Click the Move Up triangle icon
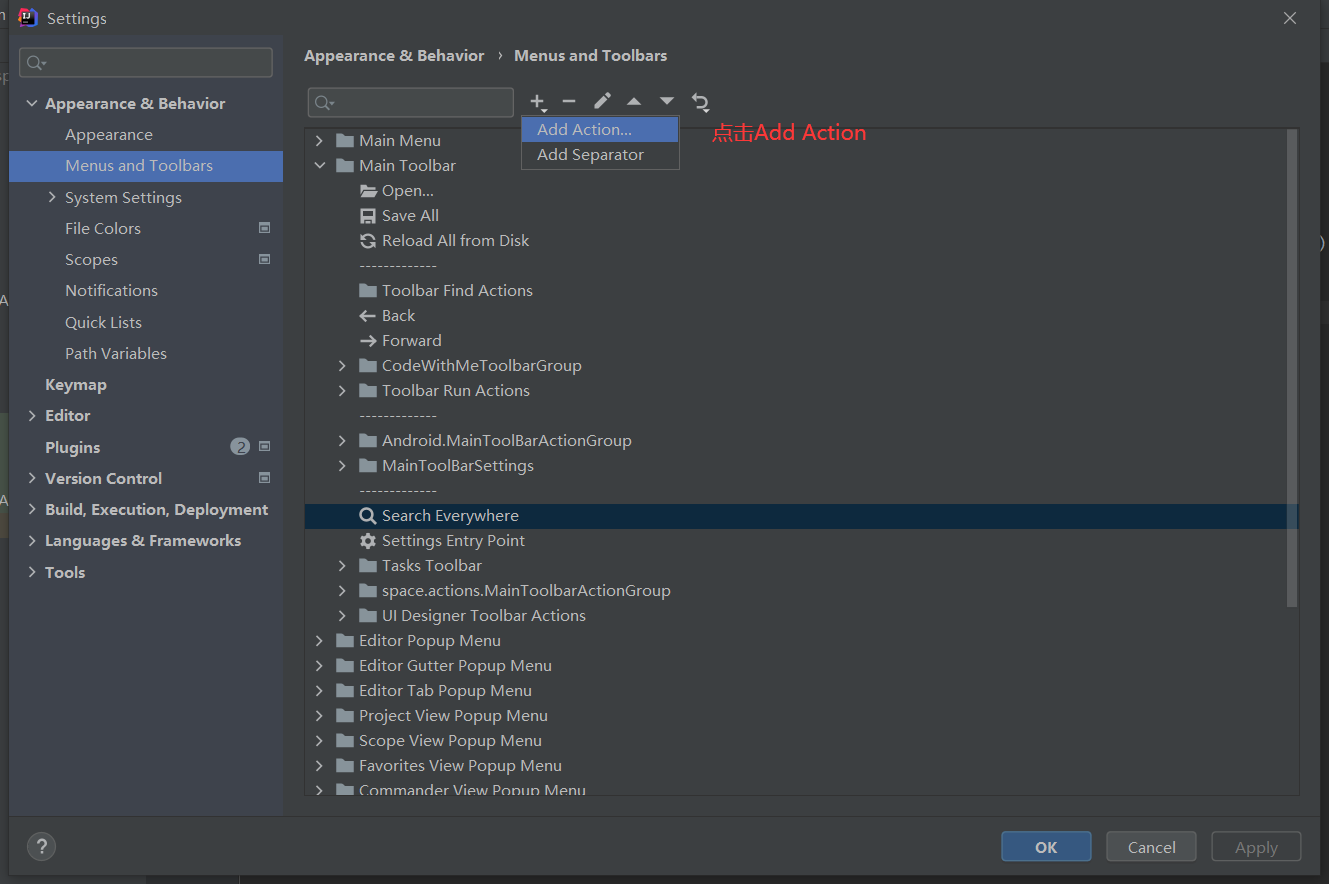 634,102
